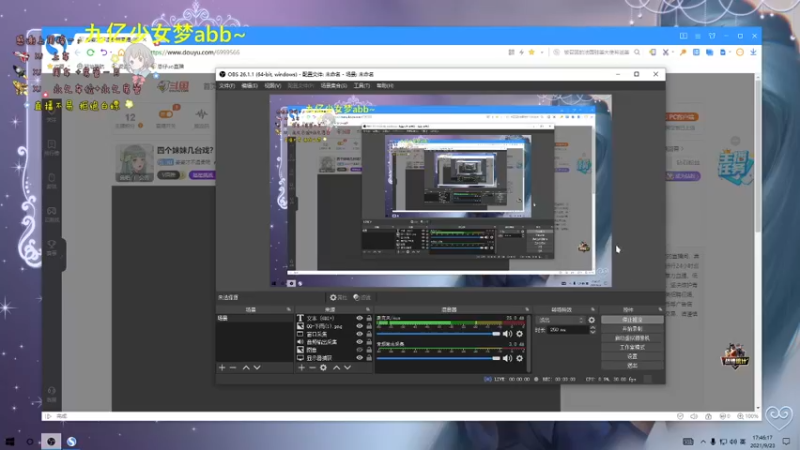Image resolution: width=800 pixels, height=450 pixels.
Task: Pop out the controls dock panel
Action: click(660, 310)
